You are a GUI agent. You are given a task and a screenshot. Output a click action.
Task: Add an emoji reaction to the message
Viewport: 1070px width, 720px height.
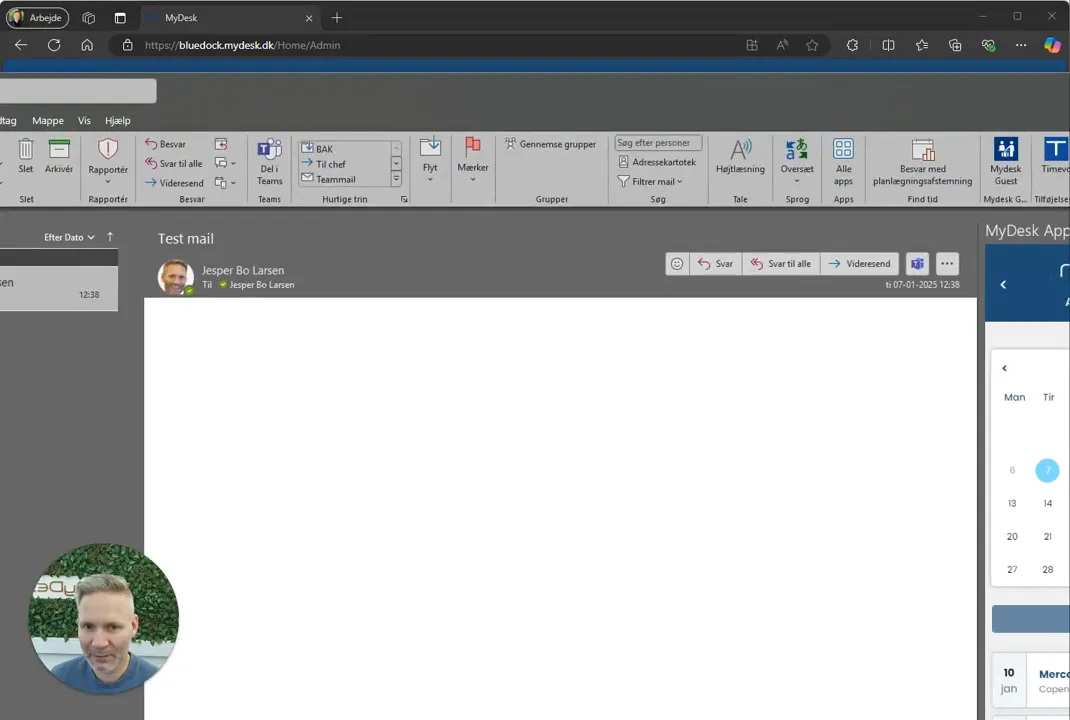[x=677, y=264]
